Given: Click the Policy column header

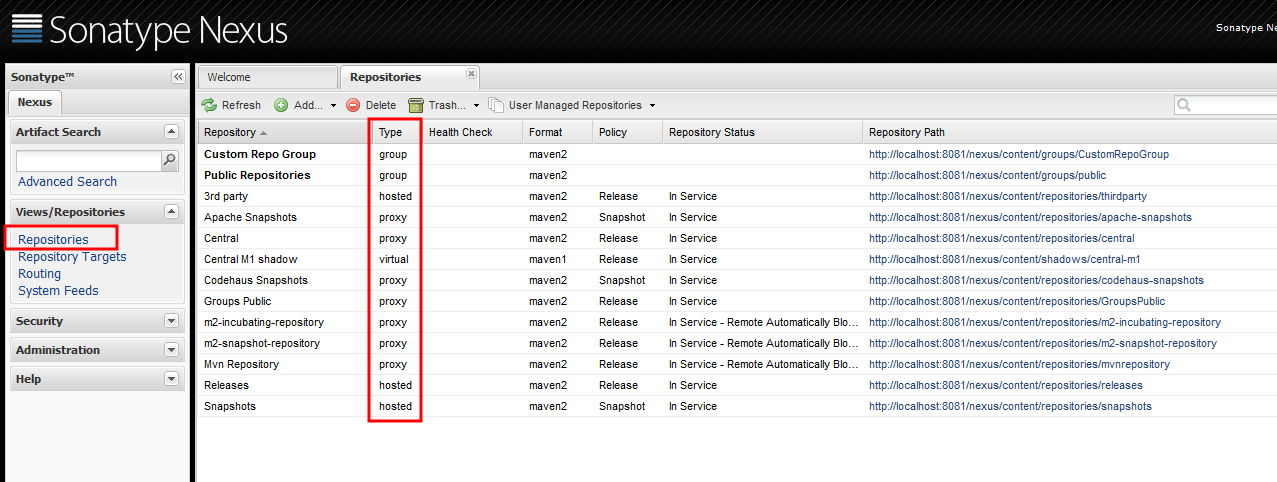Looking at the screenshot, I should pos(627,132).
